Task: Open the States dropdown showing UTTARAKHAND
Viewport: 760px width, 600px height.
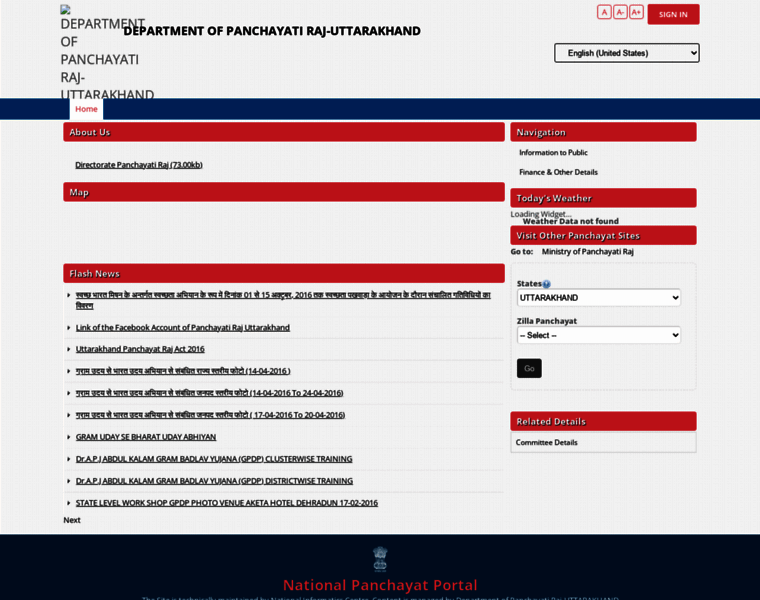Action: [599, 298]
